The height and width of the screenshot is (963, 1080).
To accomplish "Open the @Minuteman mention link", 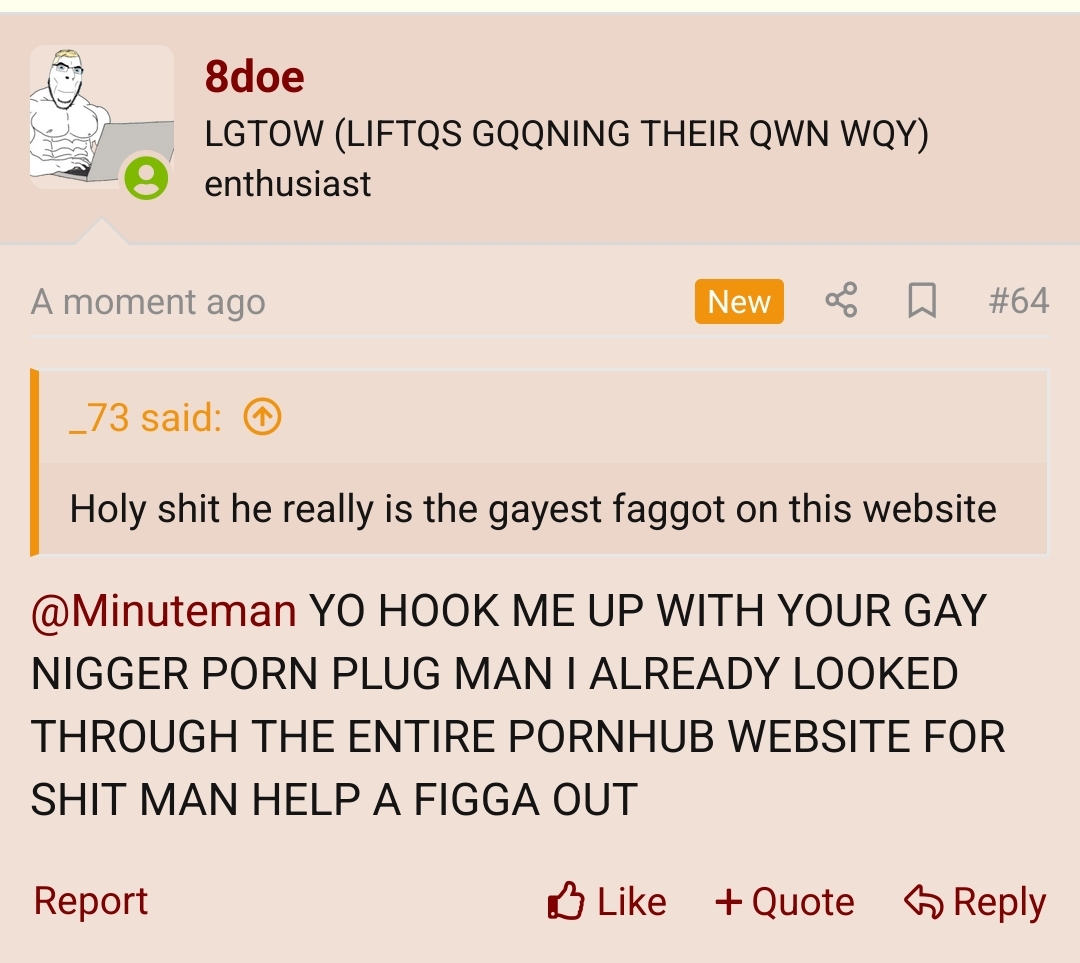I will pos(164,611).
